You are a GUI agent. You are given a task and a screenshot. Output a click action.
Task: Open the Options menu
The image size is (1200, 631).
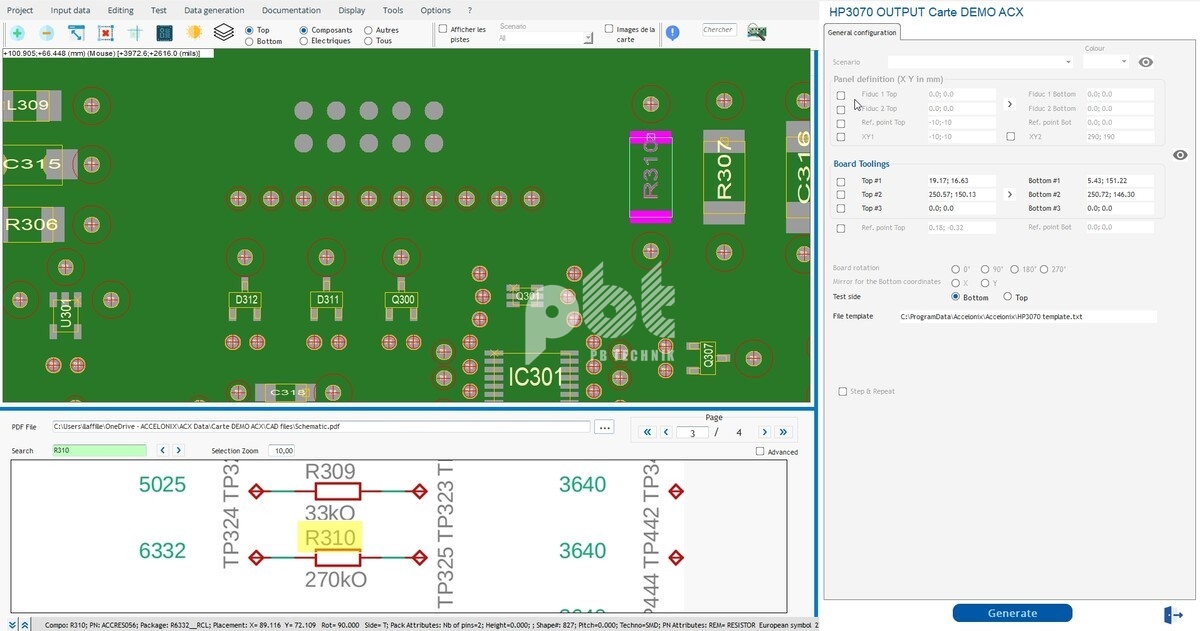(x=435, y=10)
